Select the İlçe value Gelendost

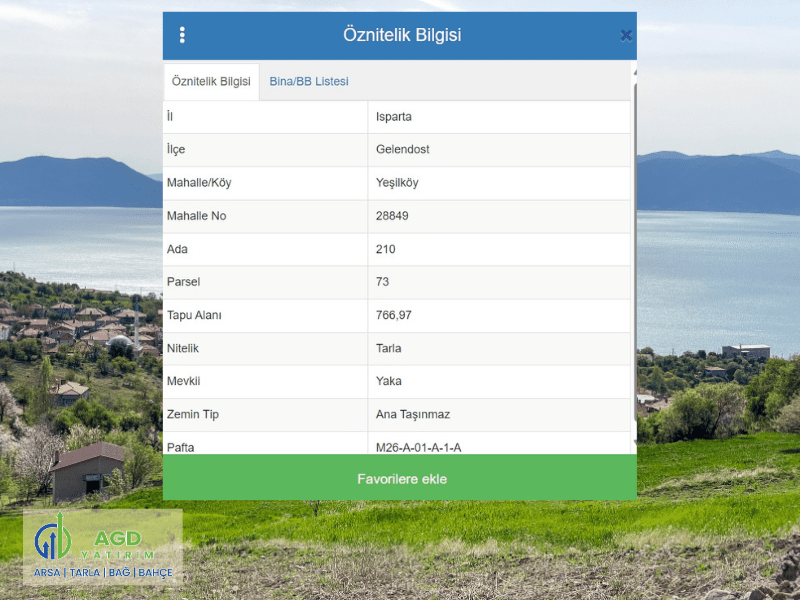point(403,150)
